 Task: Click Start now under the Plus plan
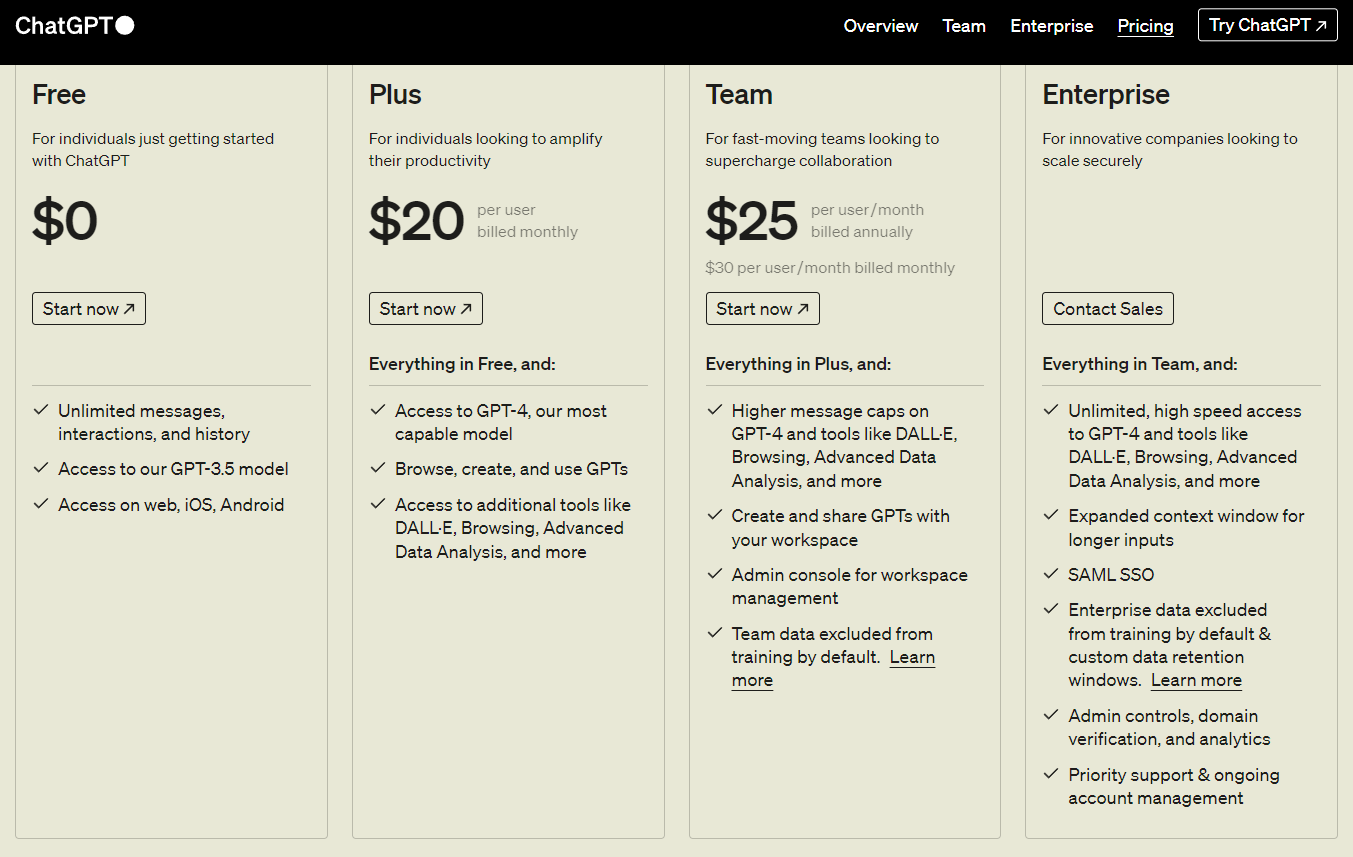click(426, 309)
